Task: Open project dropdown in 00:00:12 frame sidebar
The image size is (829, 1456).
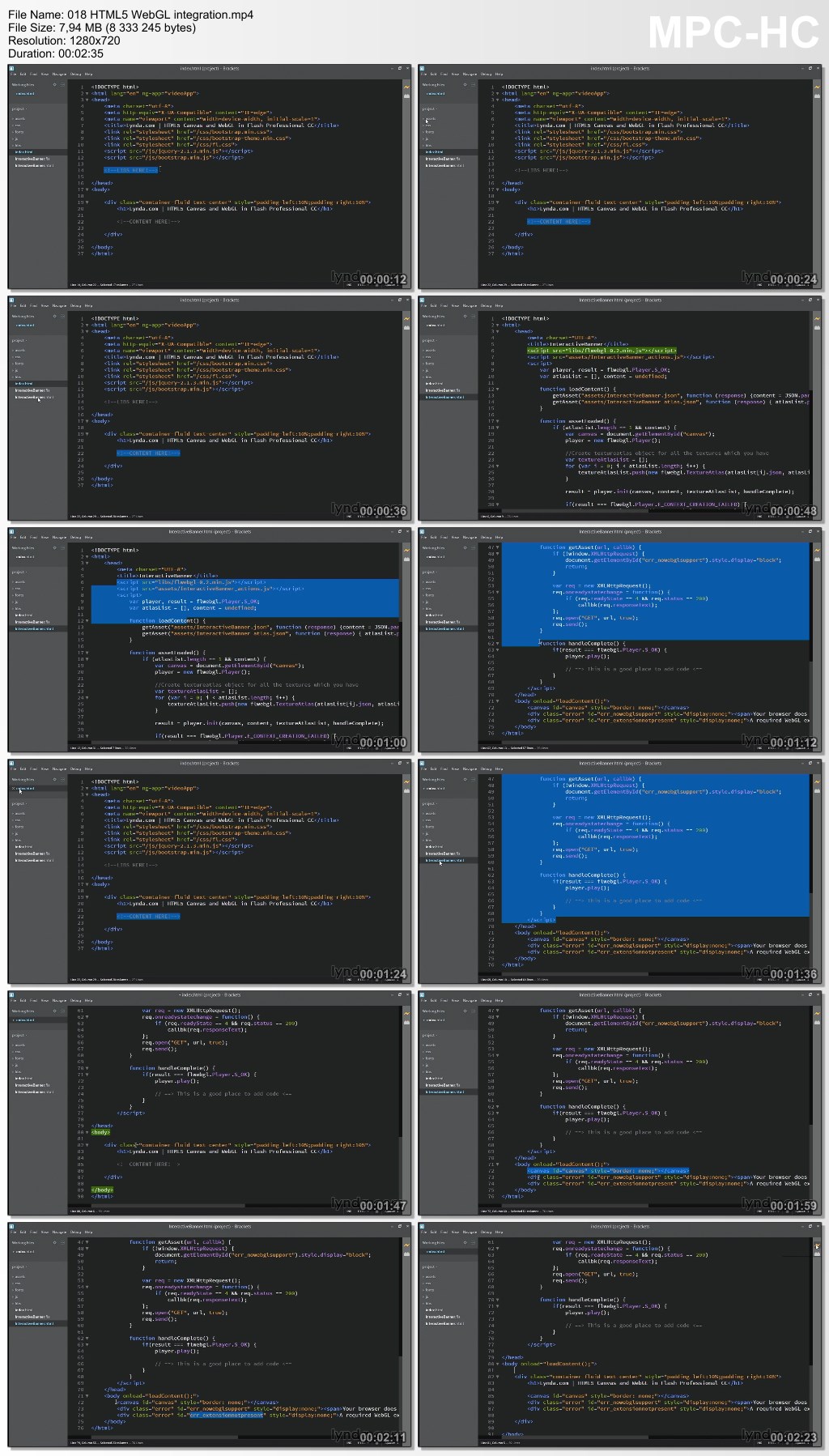Action: (x=19, y=108)
